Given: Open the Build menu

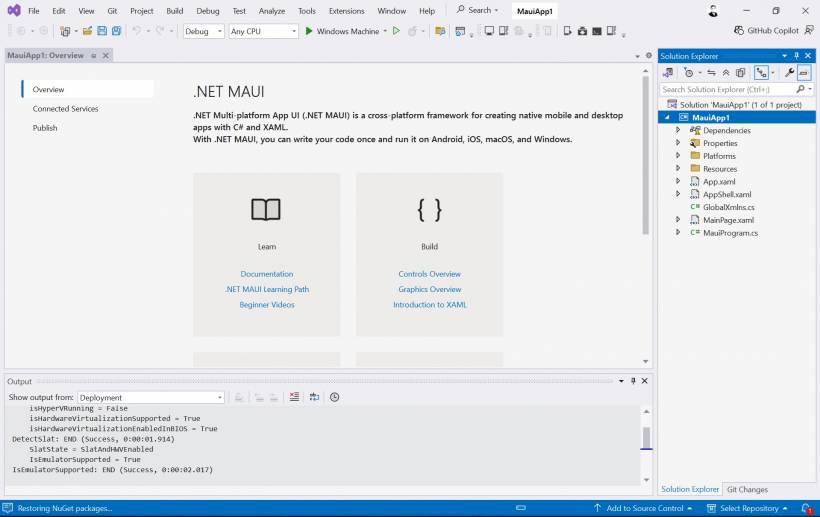Looking at the screenshot, I should click(x=175, y=11).
